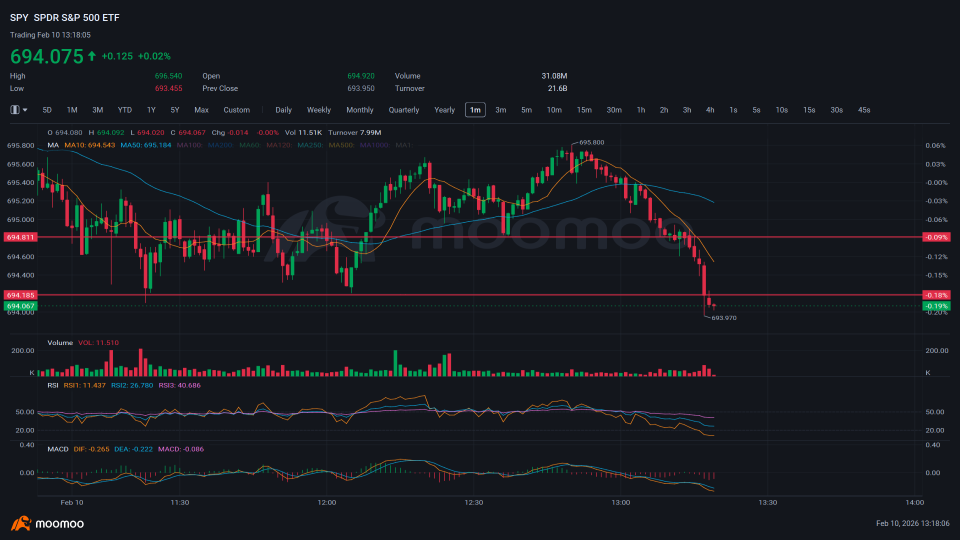Image resolution: width=960 pixels, height=540 pixels.
Task: Select the 15m interval
Action: (584, 110)
